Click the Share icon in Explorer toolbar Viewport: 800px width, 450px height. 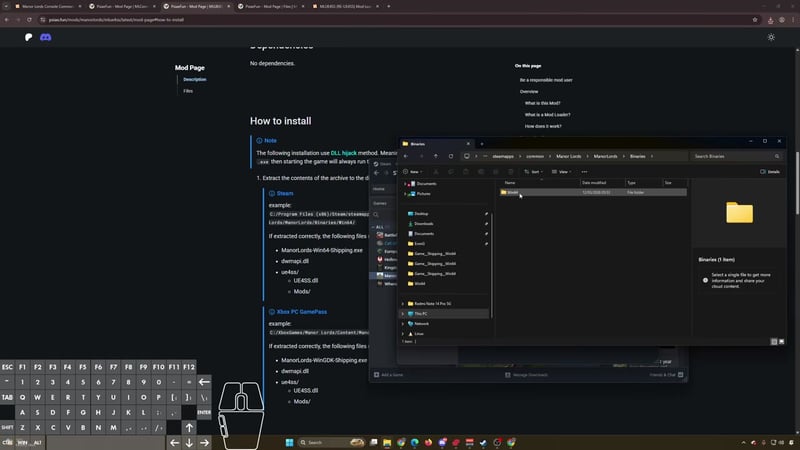coord(495,172)
